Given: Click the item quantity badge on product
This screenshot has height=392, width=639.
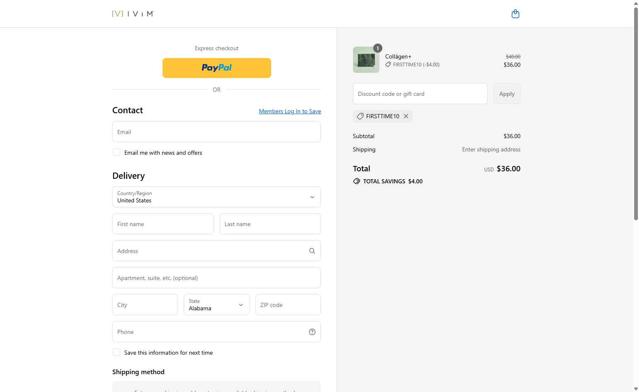Looking at the screenshot, I should 377,48.
